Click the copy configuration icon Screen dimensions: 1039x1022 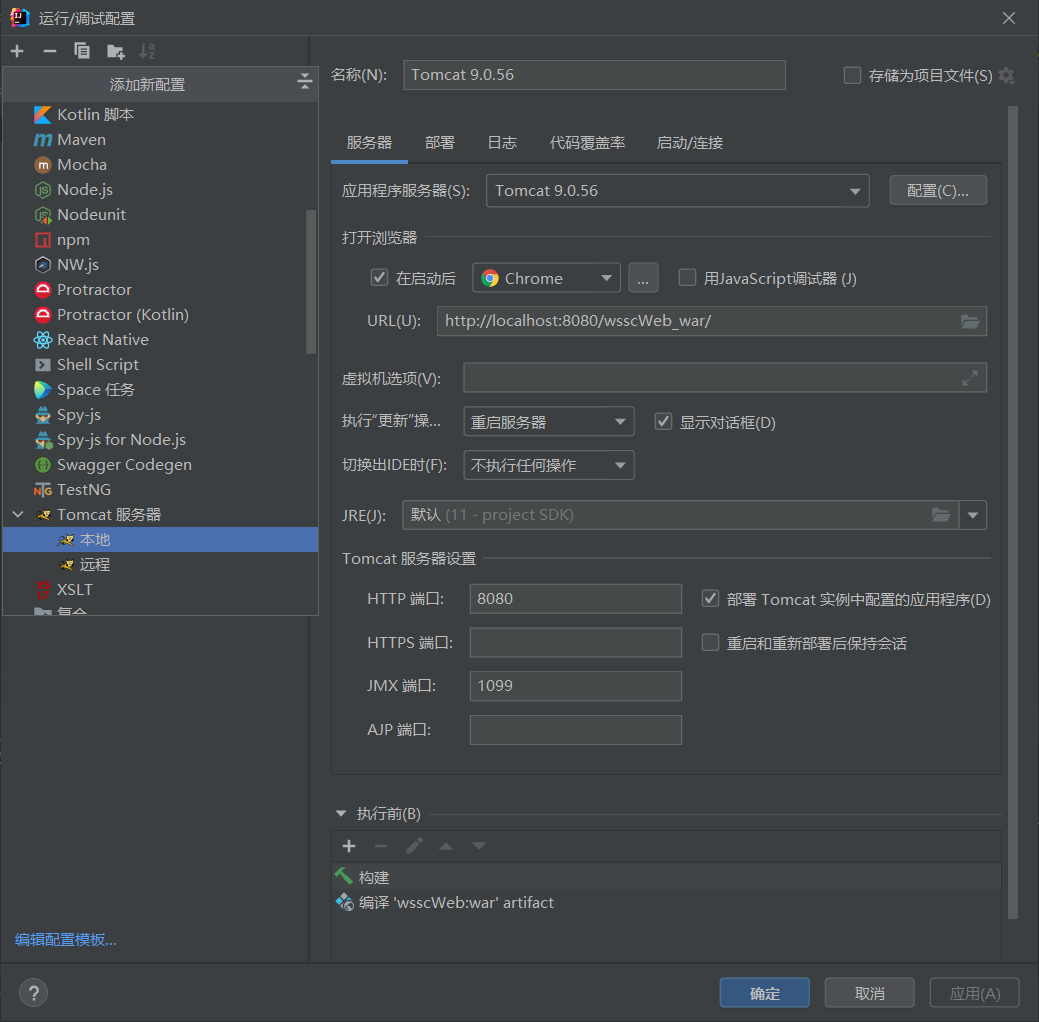click(x=82, y=51)
